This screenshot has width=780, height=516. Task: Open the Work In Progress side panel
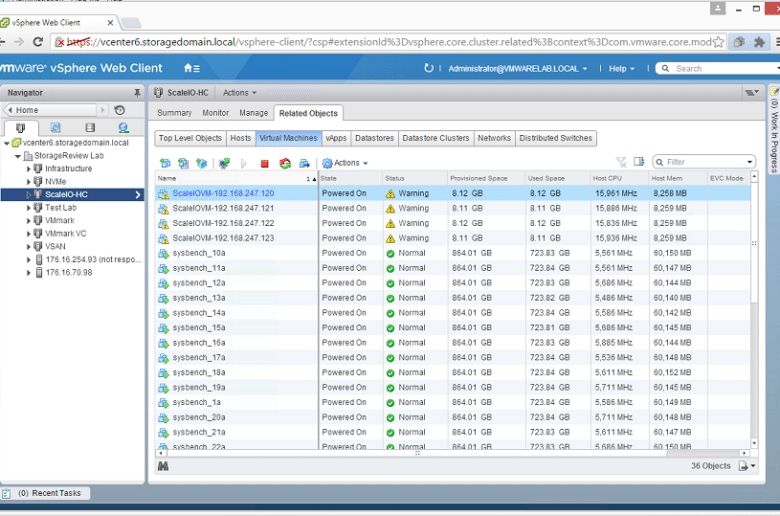point(774,129)
